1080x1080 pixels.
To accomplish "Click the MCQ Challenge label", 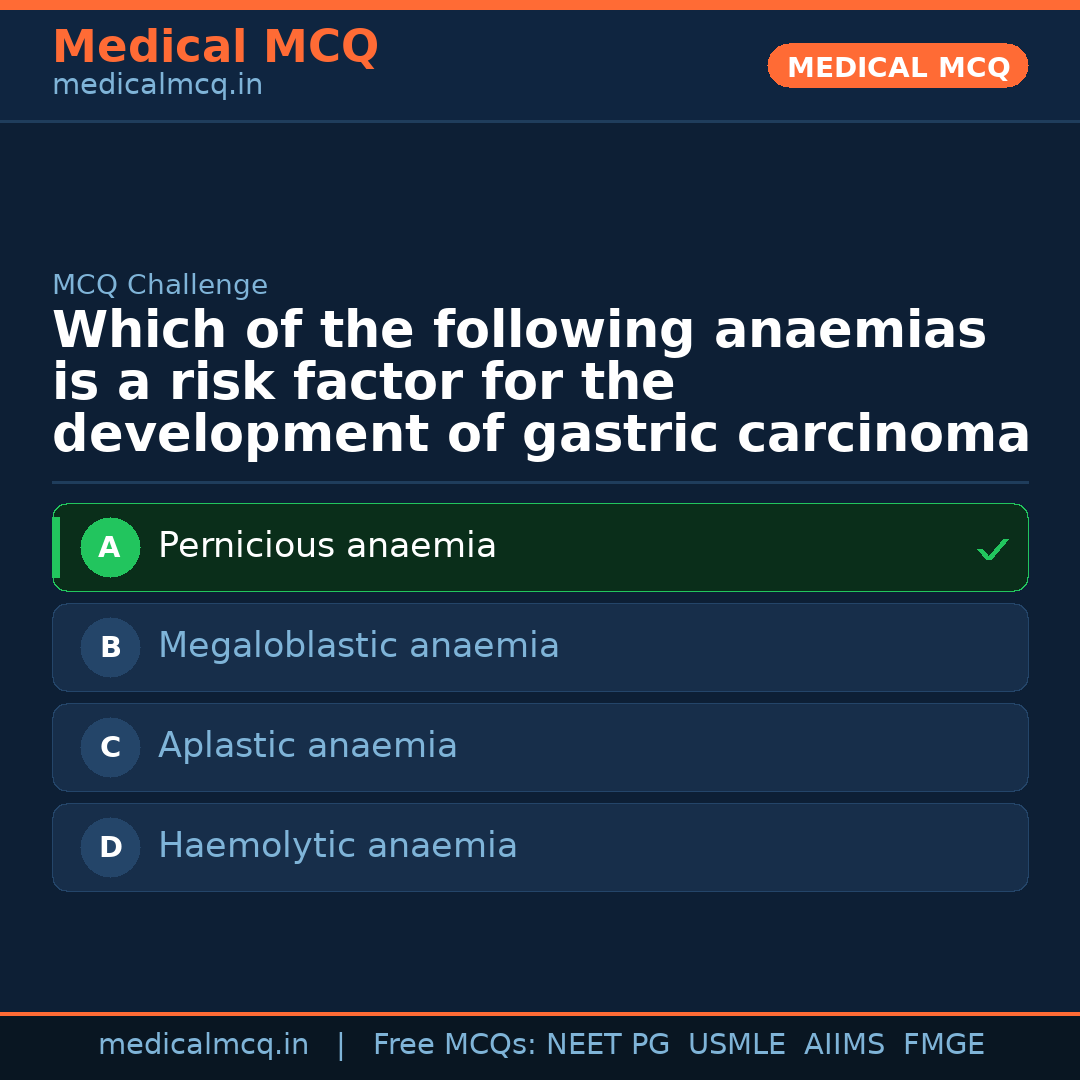I will coord(160,285).
